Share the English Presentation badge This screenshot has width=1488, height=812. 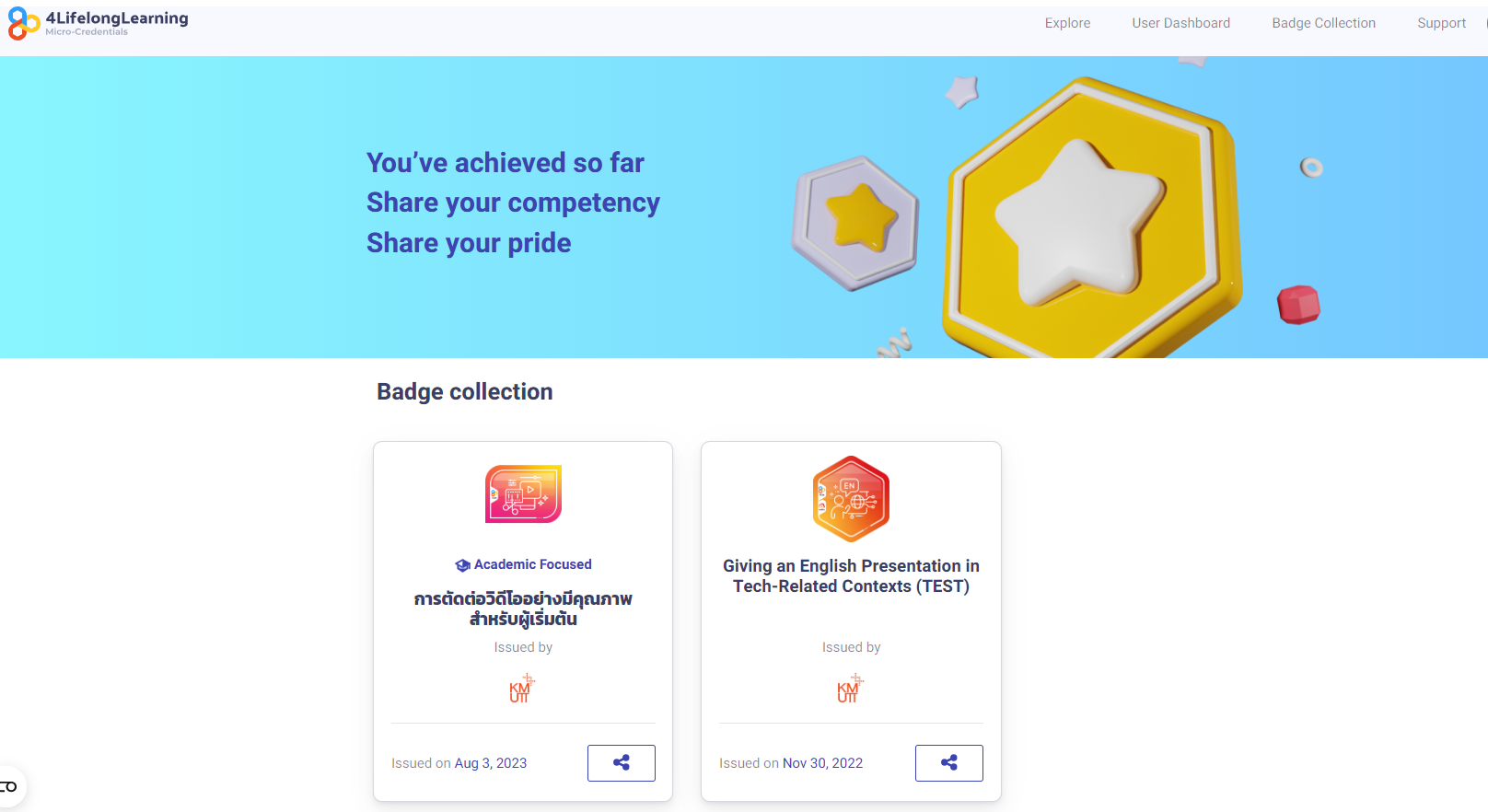click(x=948, y=762)
